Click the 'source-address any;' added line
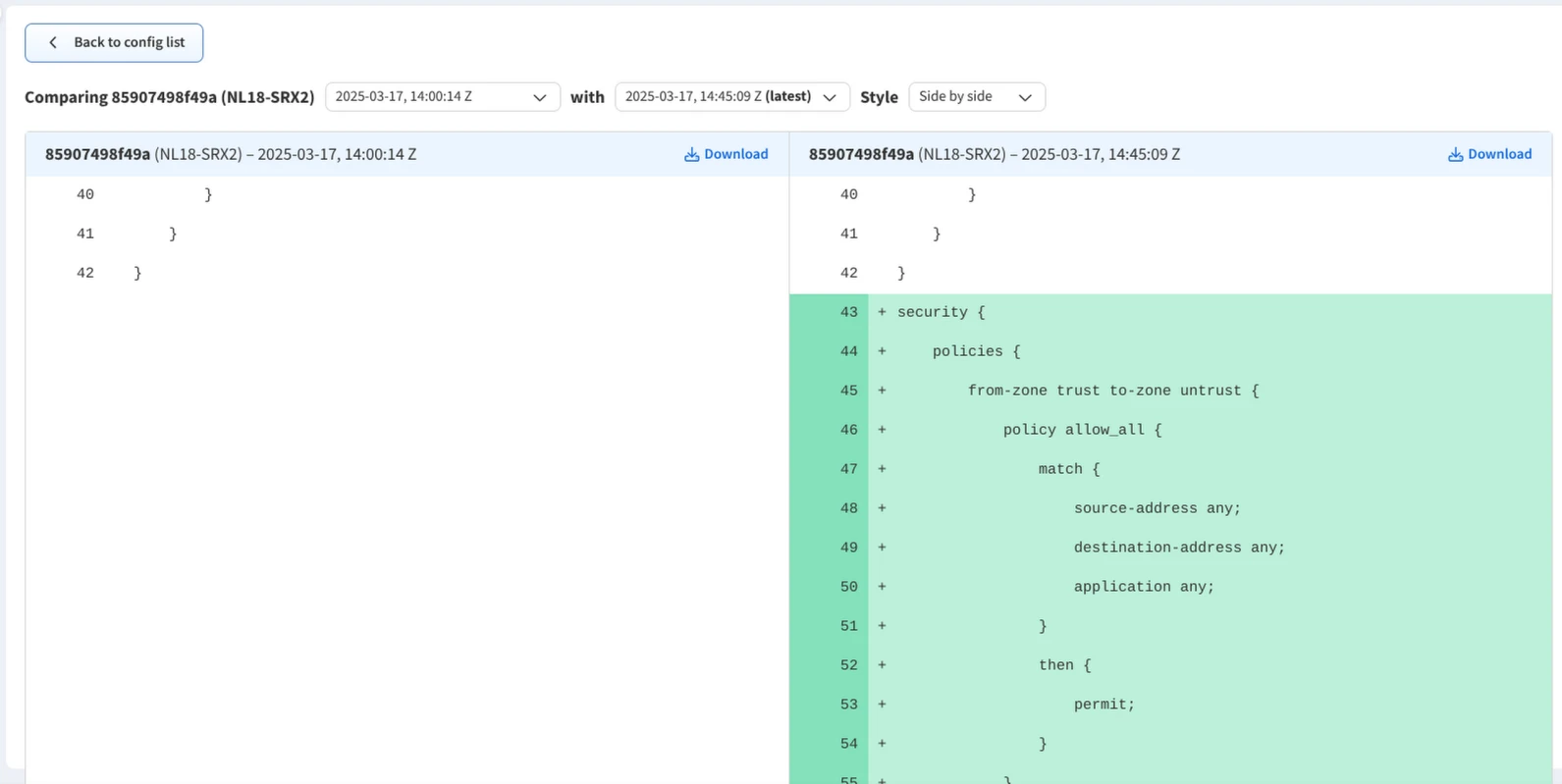This screenshot has width=1562, height=784. coord(1157,508)
